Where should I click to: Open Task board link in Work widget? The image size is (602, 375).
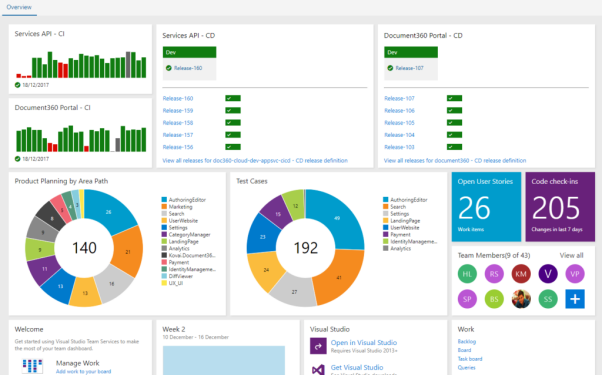click(470, 359)
